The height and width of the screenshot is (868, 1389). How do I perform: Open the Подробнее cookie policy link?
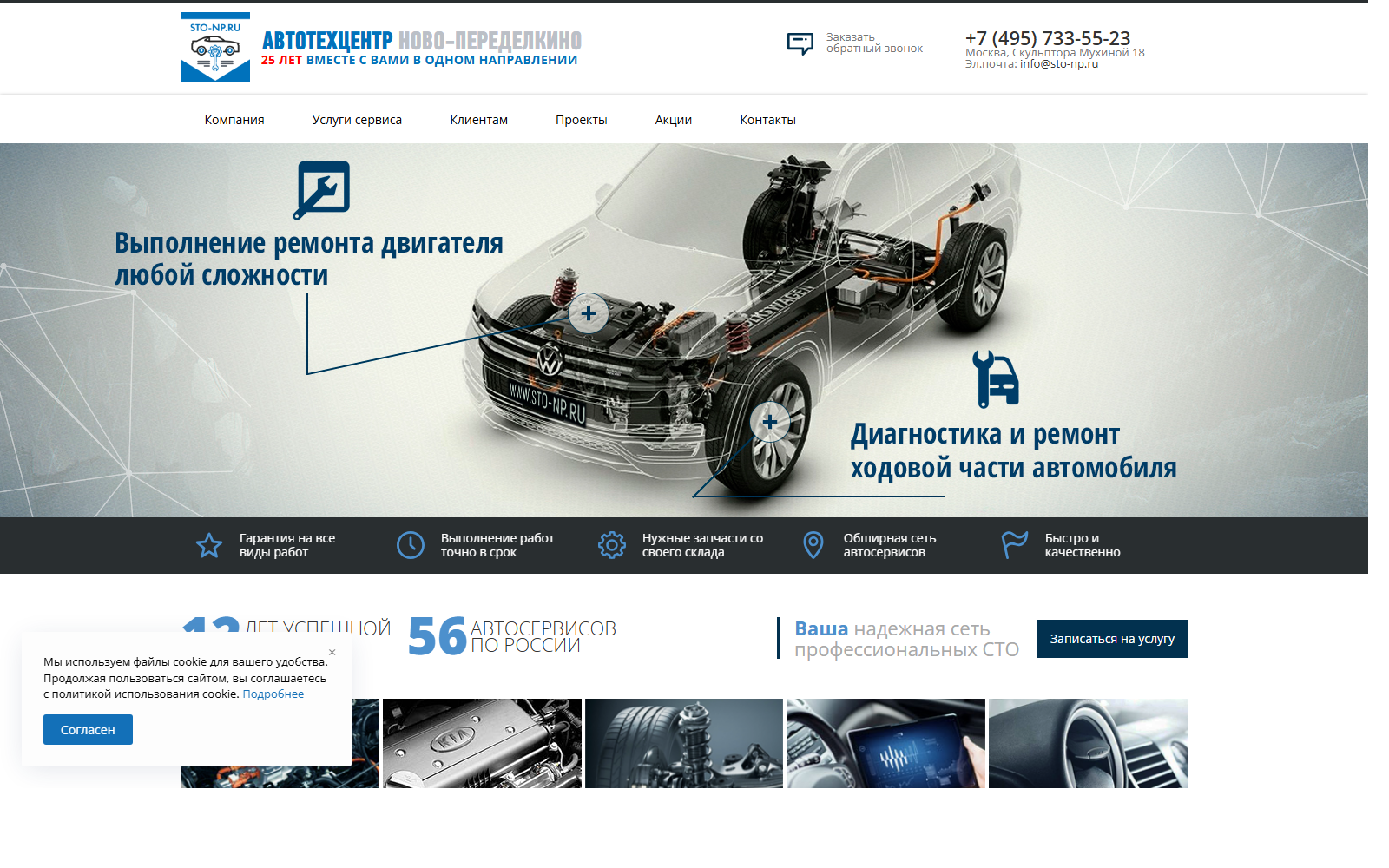point(273,694)
